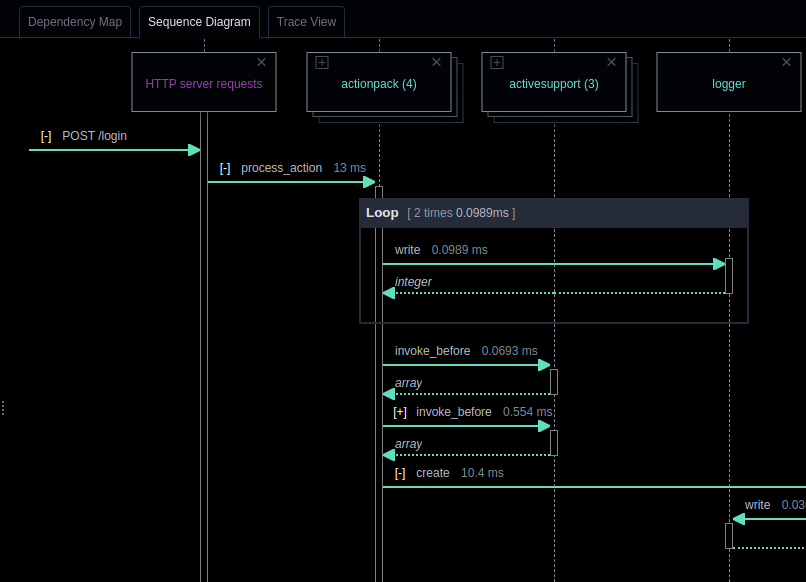
Task: Collapse the POST /login call
Action: 46,136
